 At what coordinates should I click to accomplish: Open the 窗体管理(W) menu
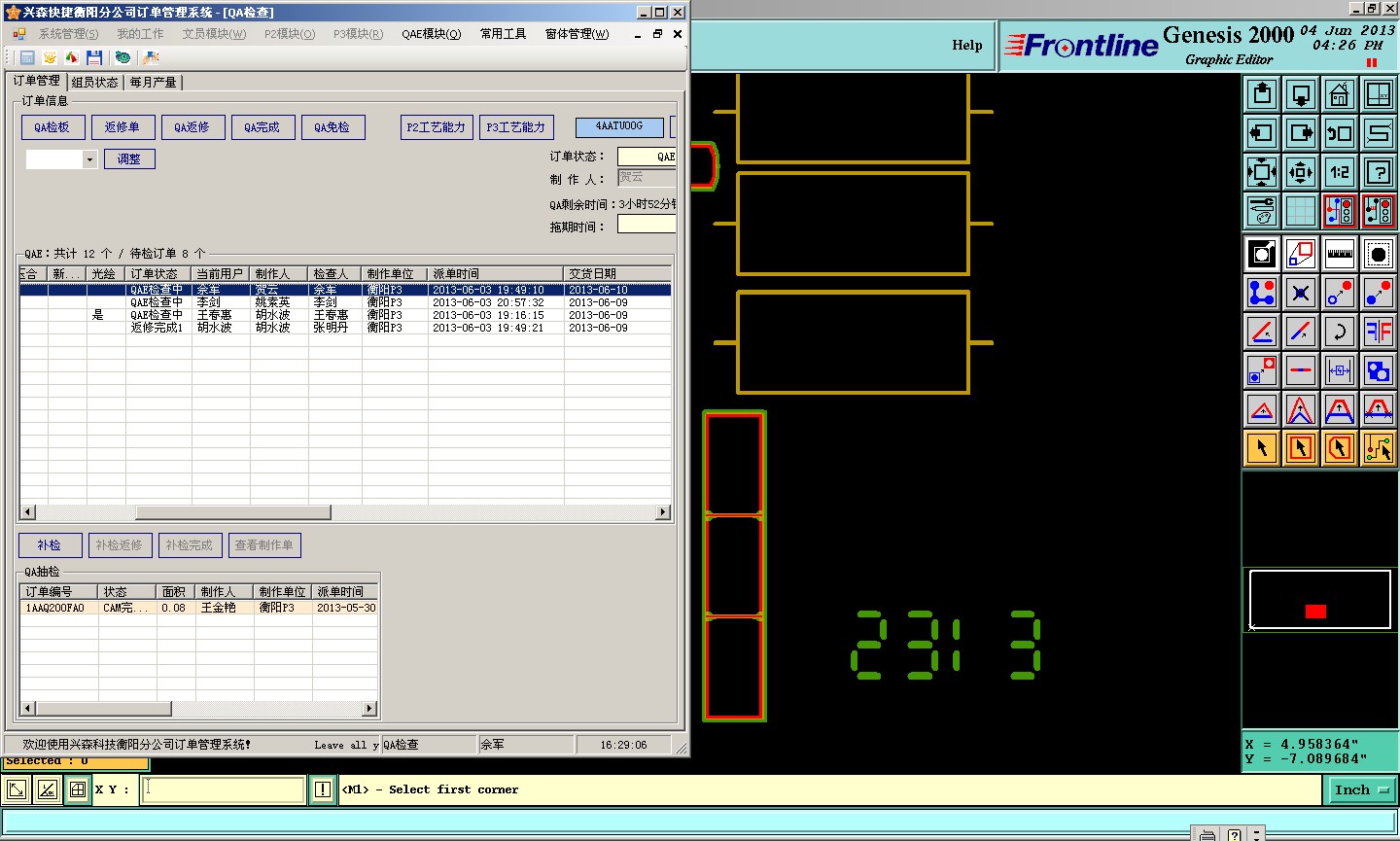point(577,34)
